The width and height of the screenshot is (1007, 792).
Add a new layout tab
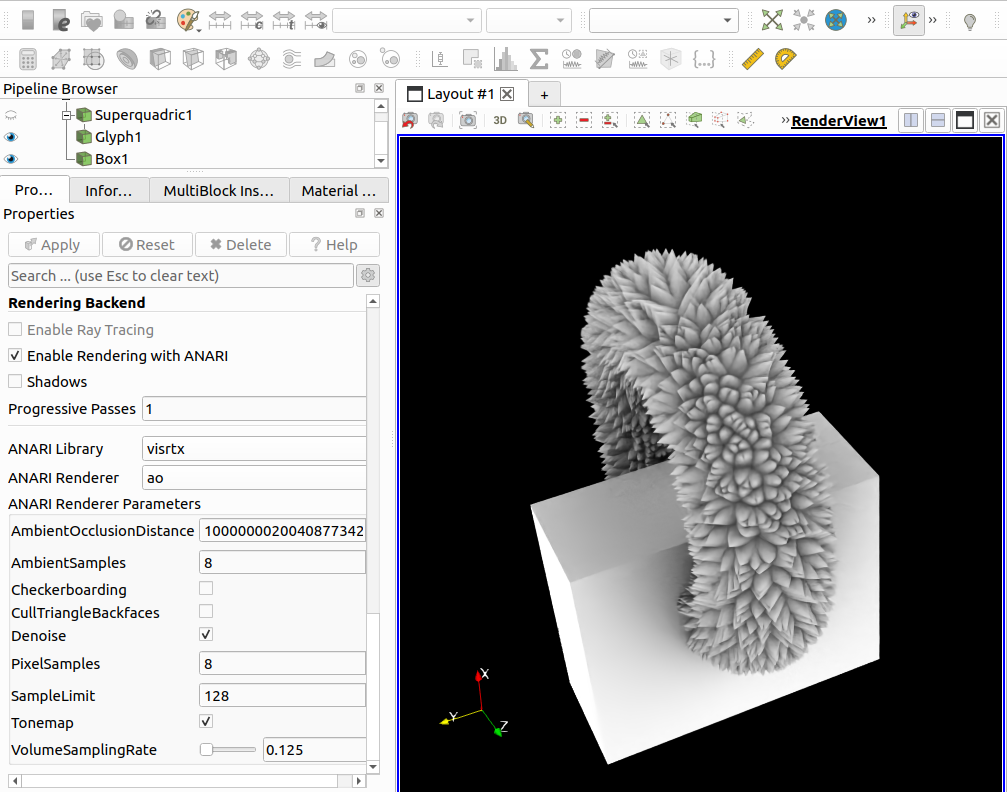tap(544, 94)
